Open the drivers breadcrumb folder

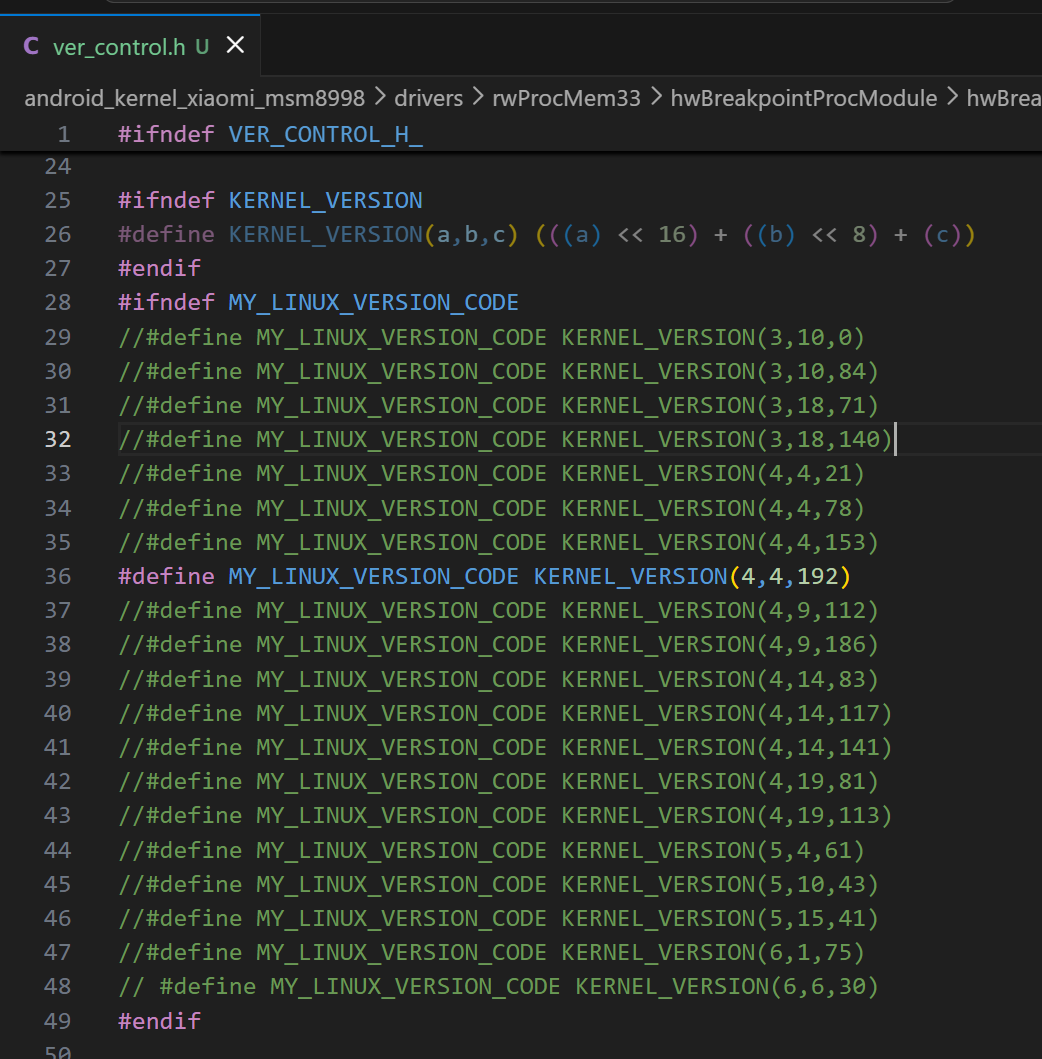428,98
